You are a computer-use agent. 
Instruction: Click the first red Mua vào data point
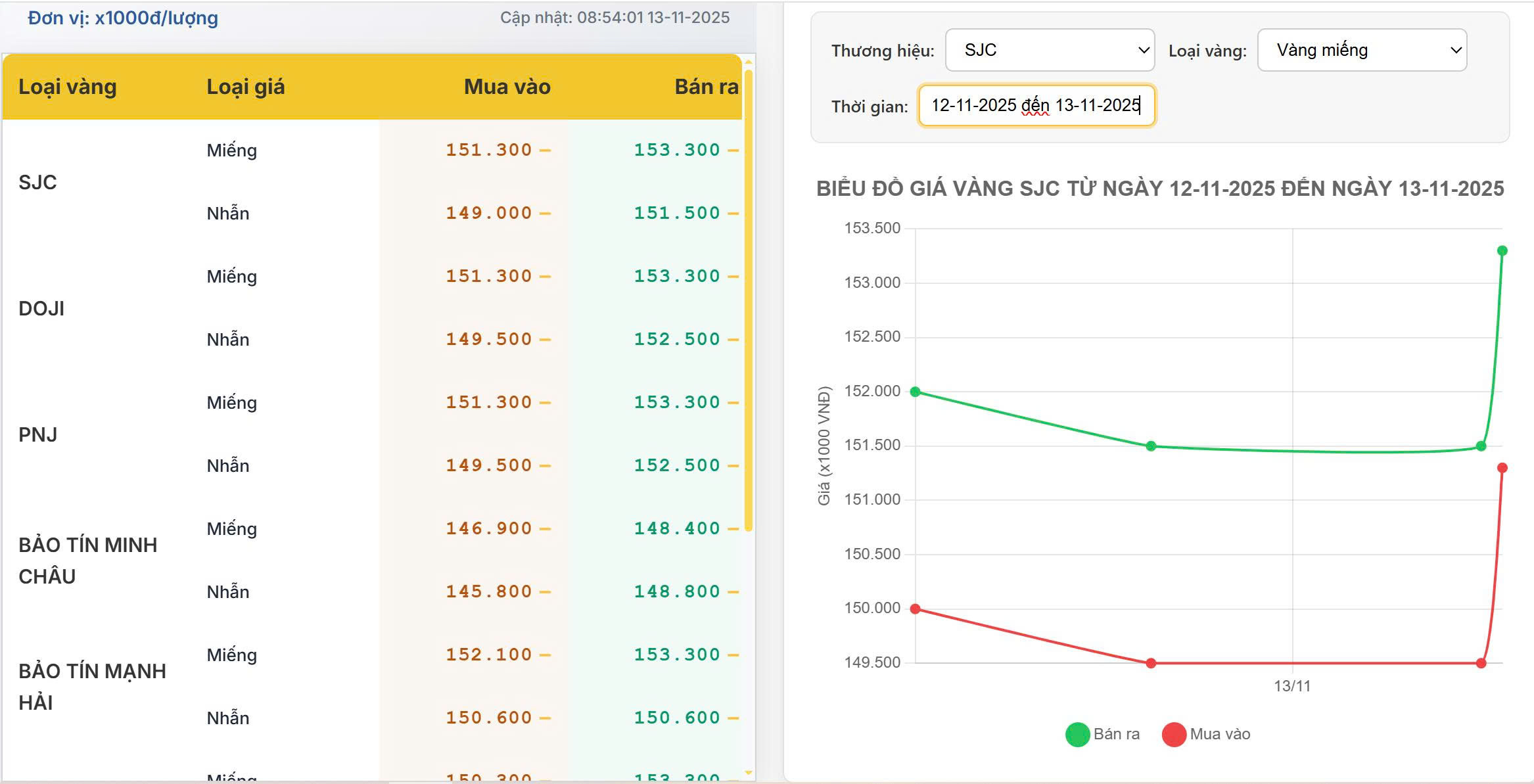point(914,608)
